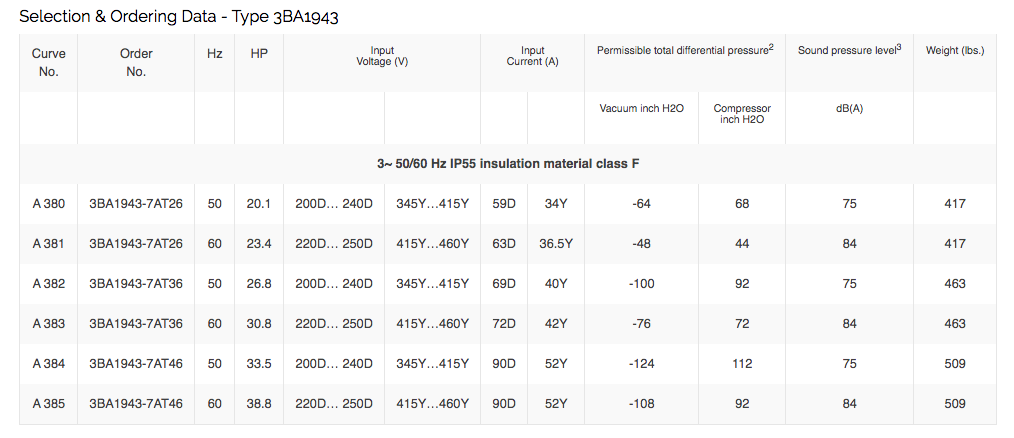Image resolution: width=1014 pixels, height=438 pixels.
Task: Select the IP55 insulation class F row
Action: point(508,163)
